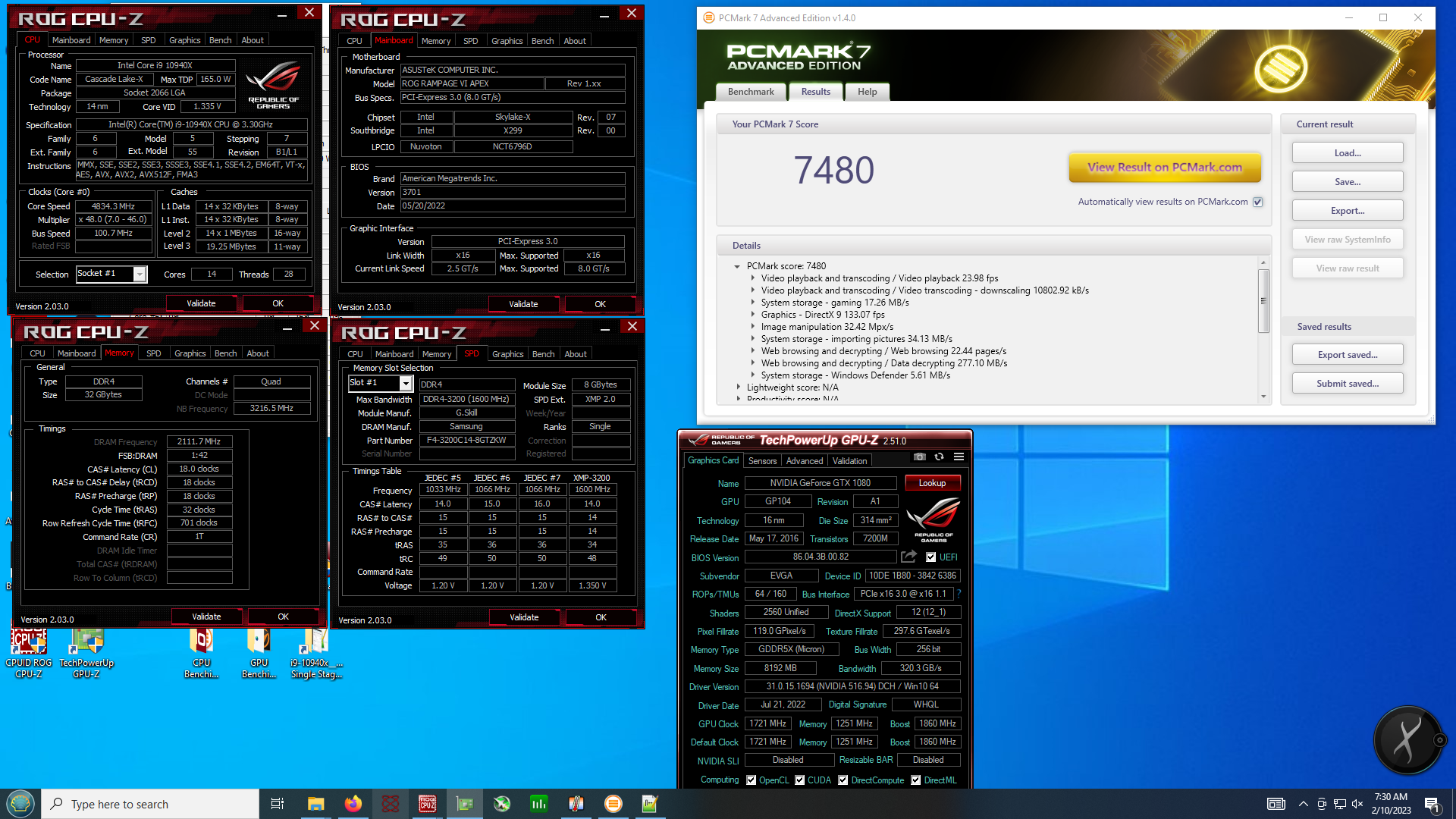Click the GPU-Z graphics card taskbar icon
The height and width of the screenshot is (819, 1456).
point(464,804)
